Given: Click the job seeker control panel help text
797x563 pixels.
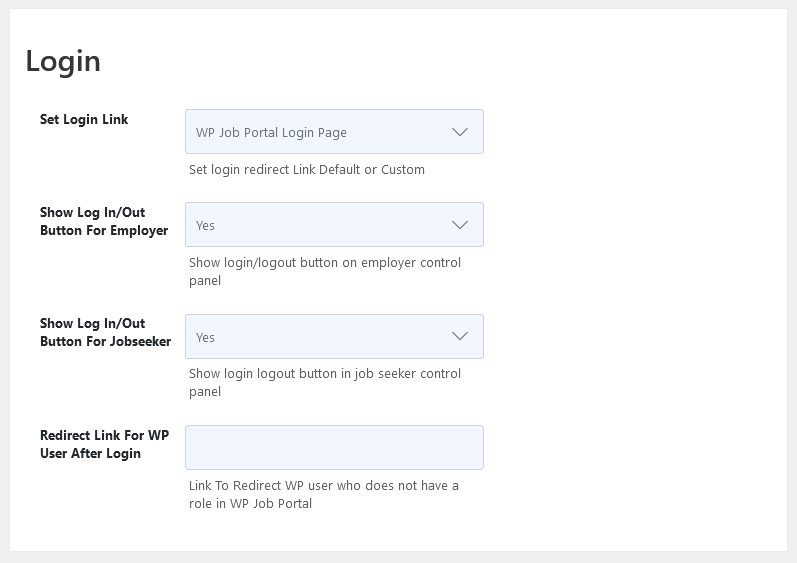Looking at the screenshot, I should (x=325, y=383).
